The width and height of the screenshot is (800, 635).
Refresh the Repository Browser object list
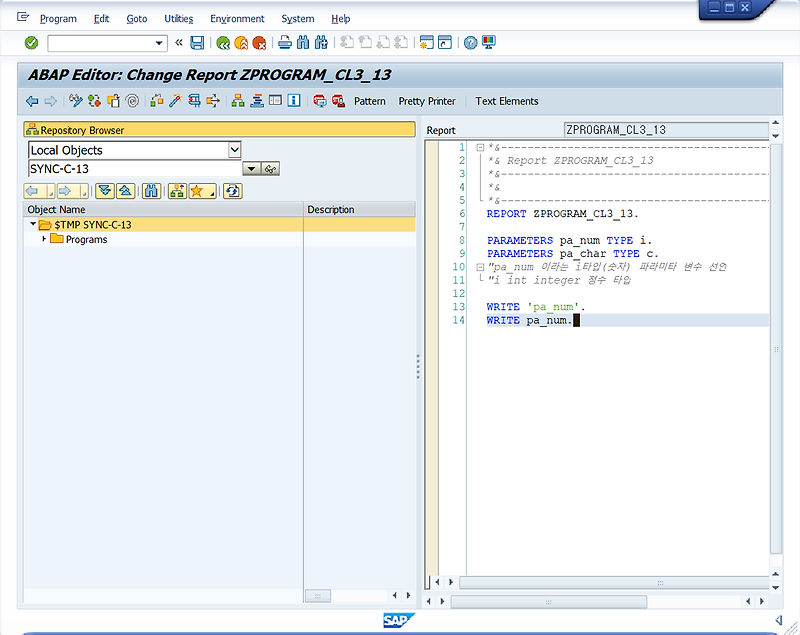coord(232,190)
